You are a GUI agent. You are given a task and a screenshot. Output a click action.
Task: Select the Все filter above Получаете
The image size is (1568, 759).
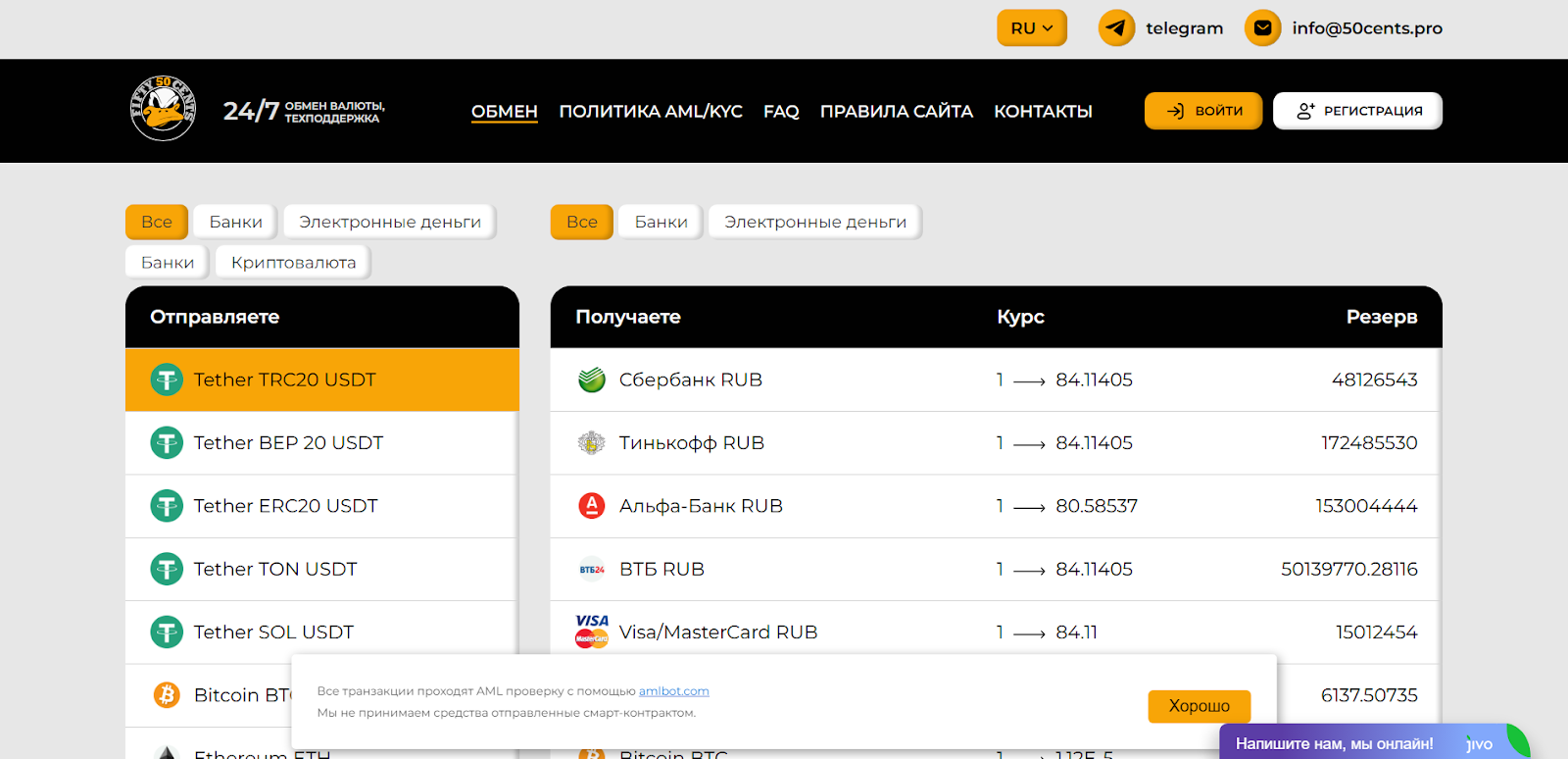click(582, 222)
